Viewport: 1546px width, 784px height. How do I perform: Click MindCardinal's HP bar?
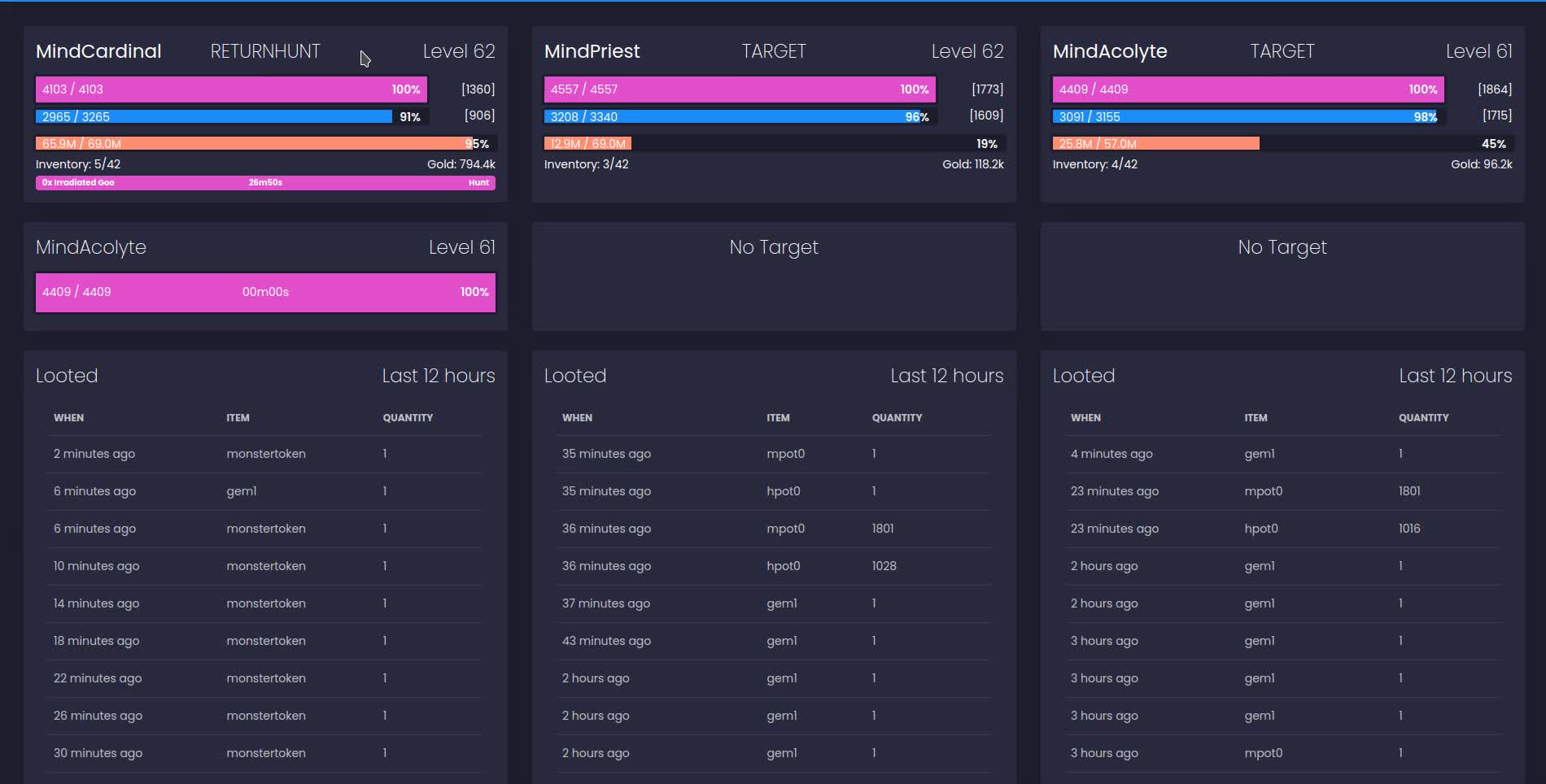(x=230, y=89)
